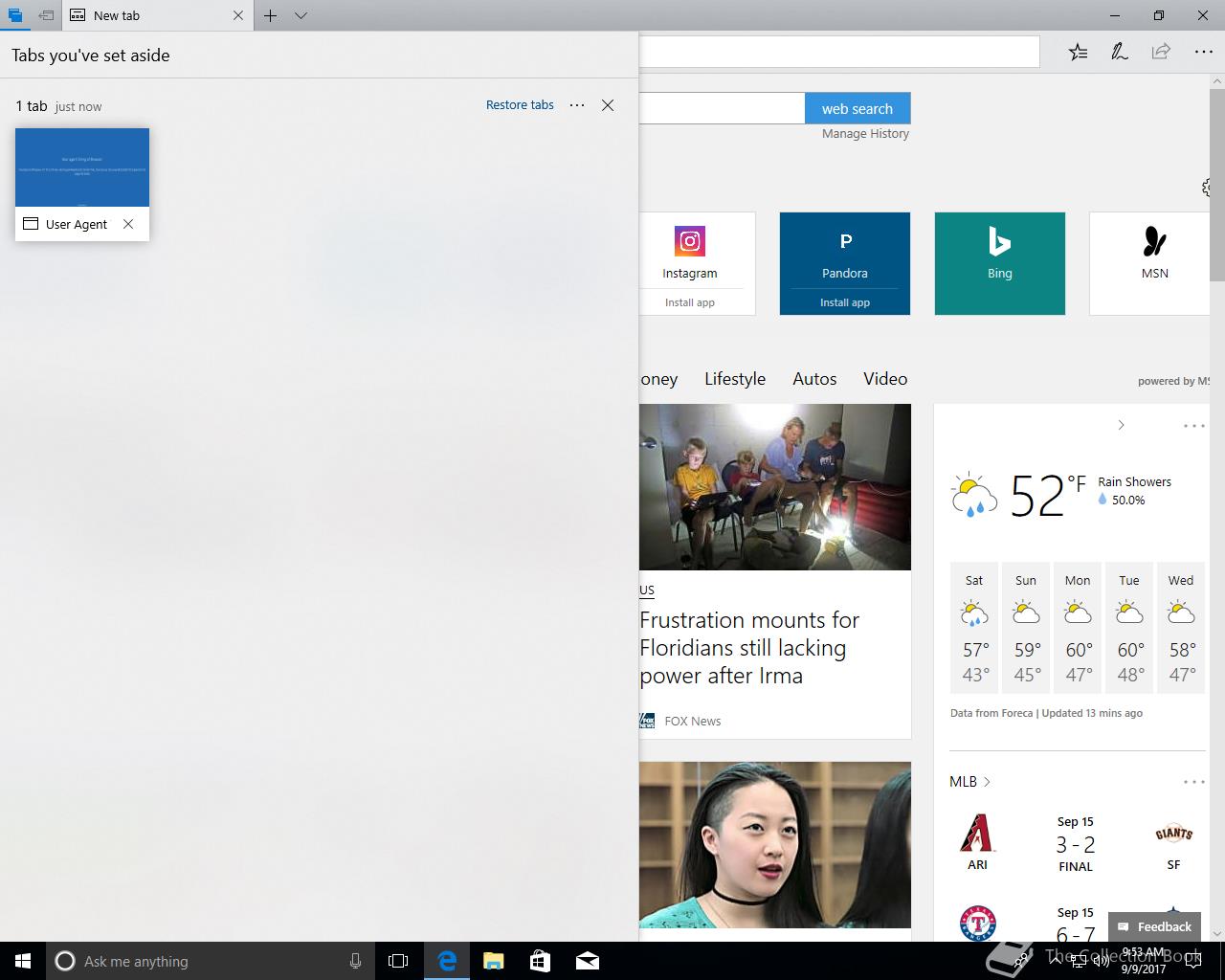Click the Texas Rangers team logo
The image size is (1225, 980).
click(977, 924)
